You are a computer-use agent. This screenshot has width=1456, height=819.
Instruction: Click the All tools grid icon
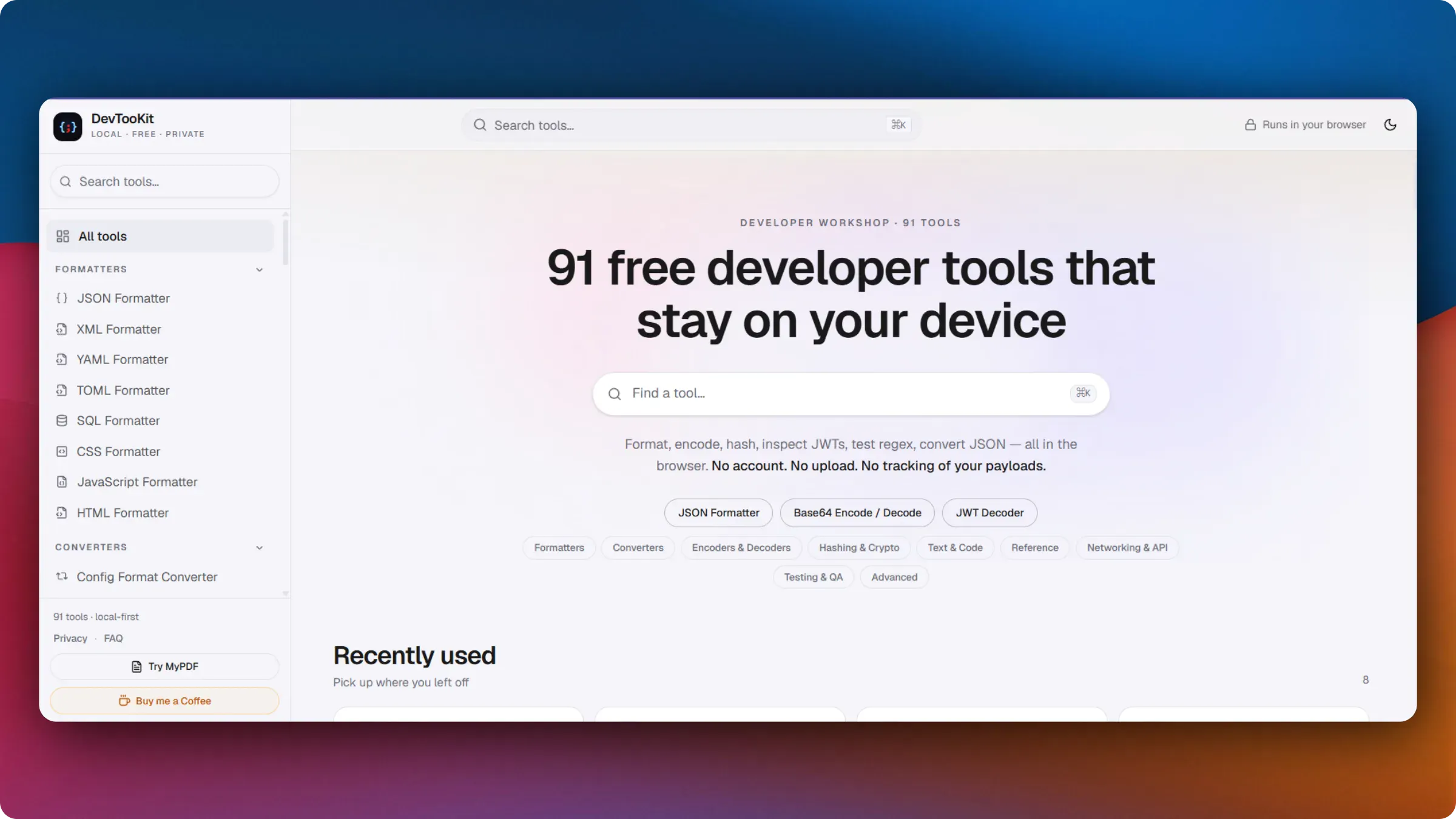click(x=62, y=237)
